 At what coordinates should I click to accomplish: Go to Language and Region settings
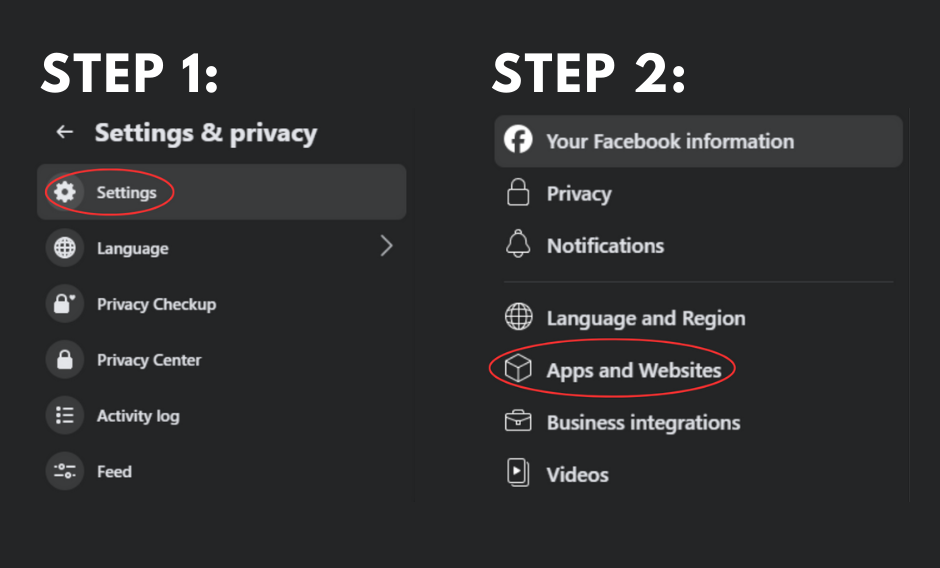tap(645, 318)
